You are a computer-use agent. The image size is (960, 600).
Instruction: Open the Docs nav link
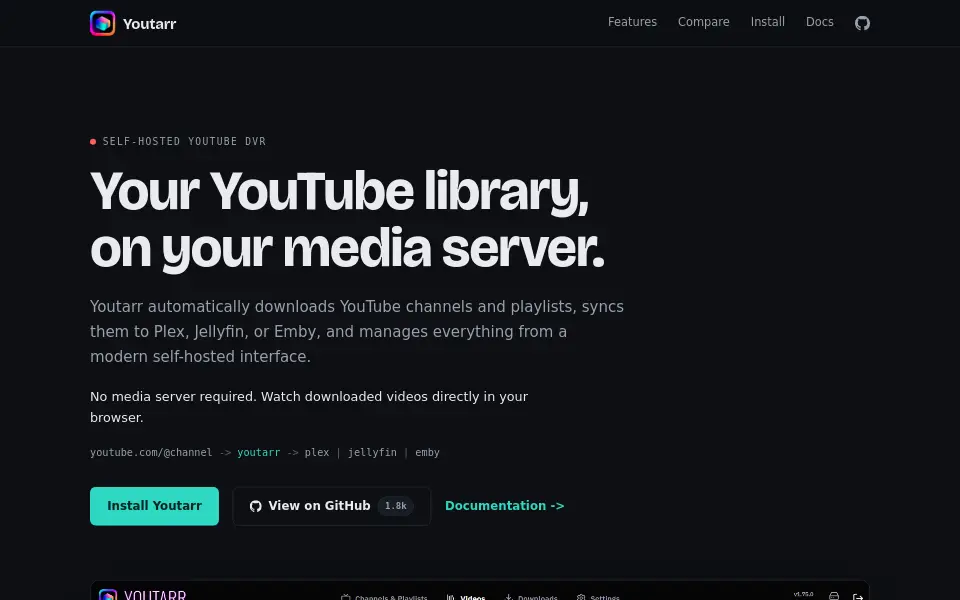(819, 22)
